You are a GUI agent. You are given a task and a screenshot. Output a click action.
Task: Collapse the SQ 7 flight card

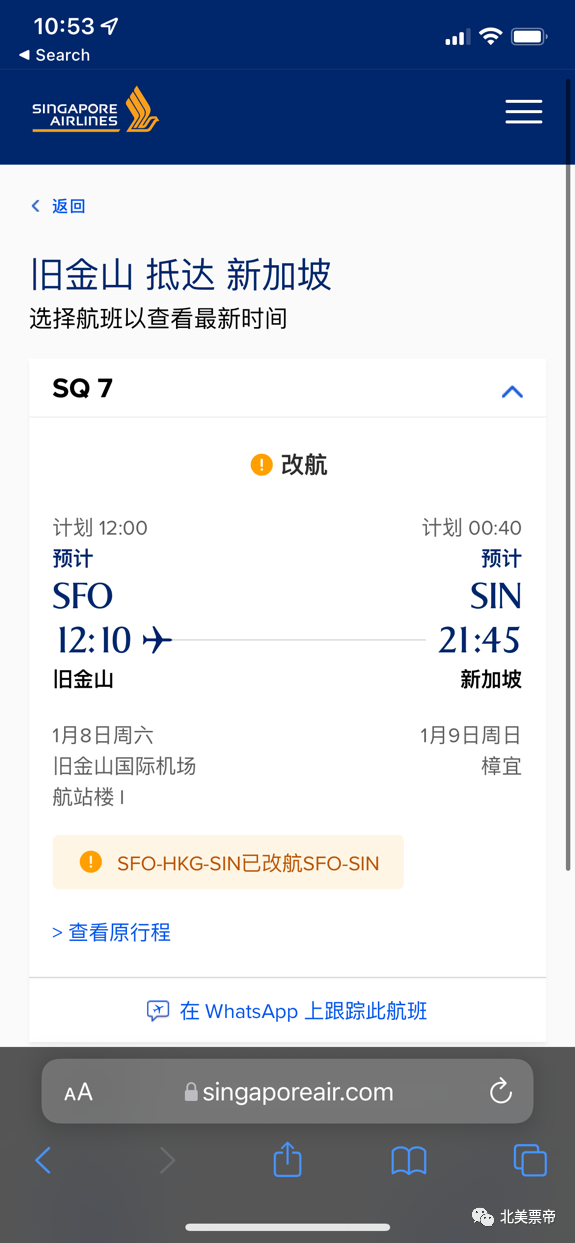pyautogui.click(x=512, y=391)
